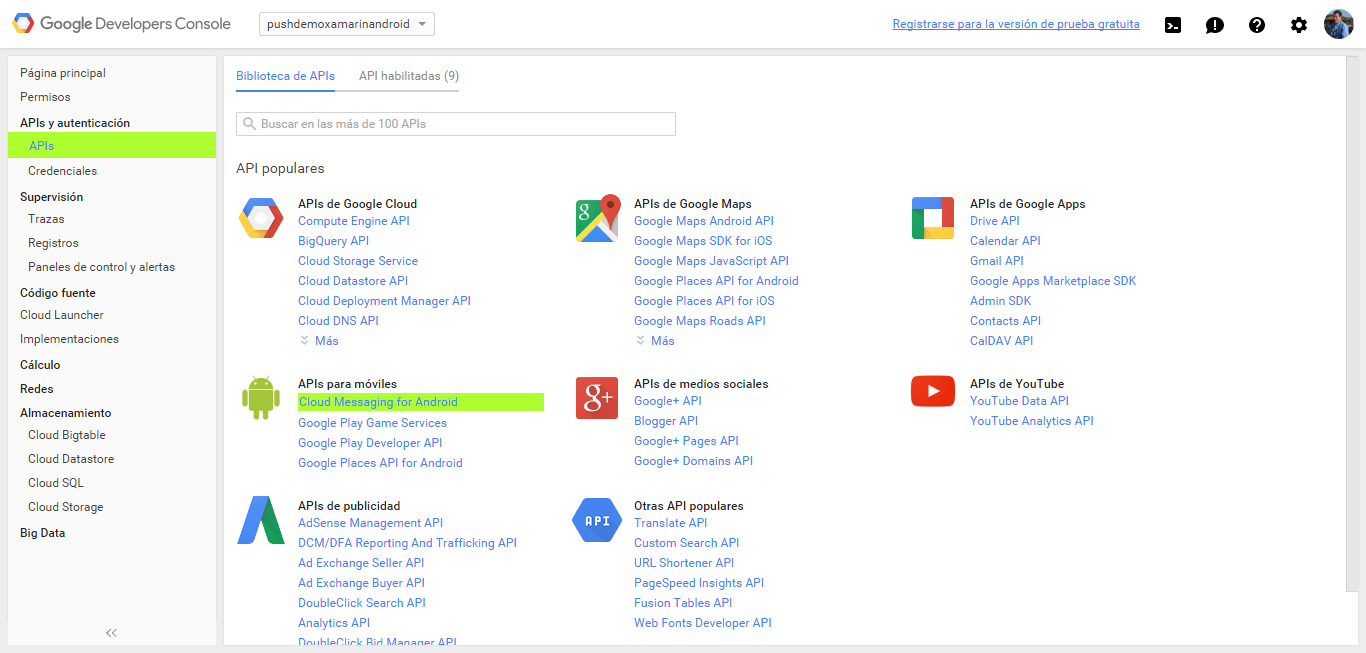Open Google+ API link

pyautogui.click(x=668, y=401)
